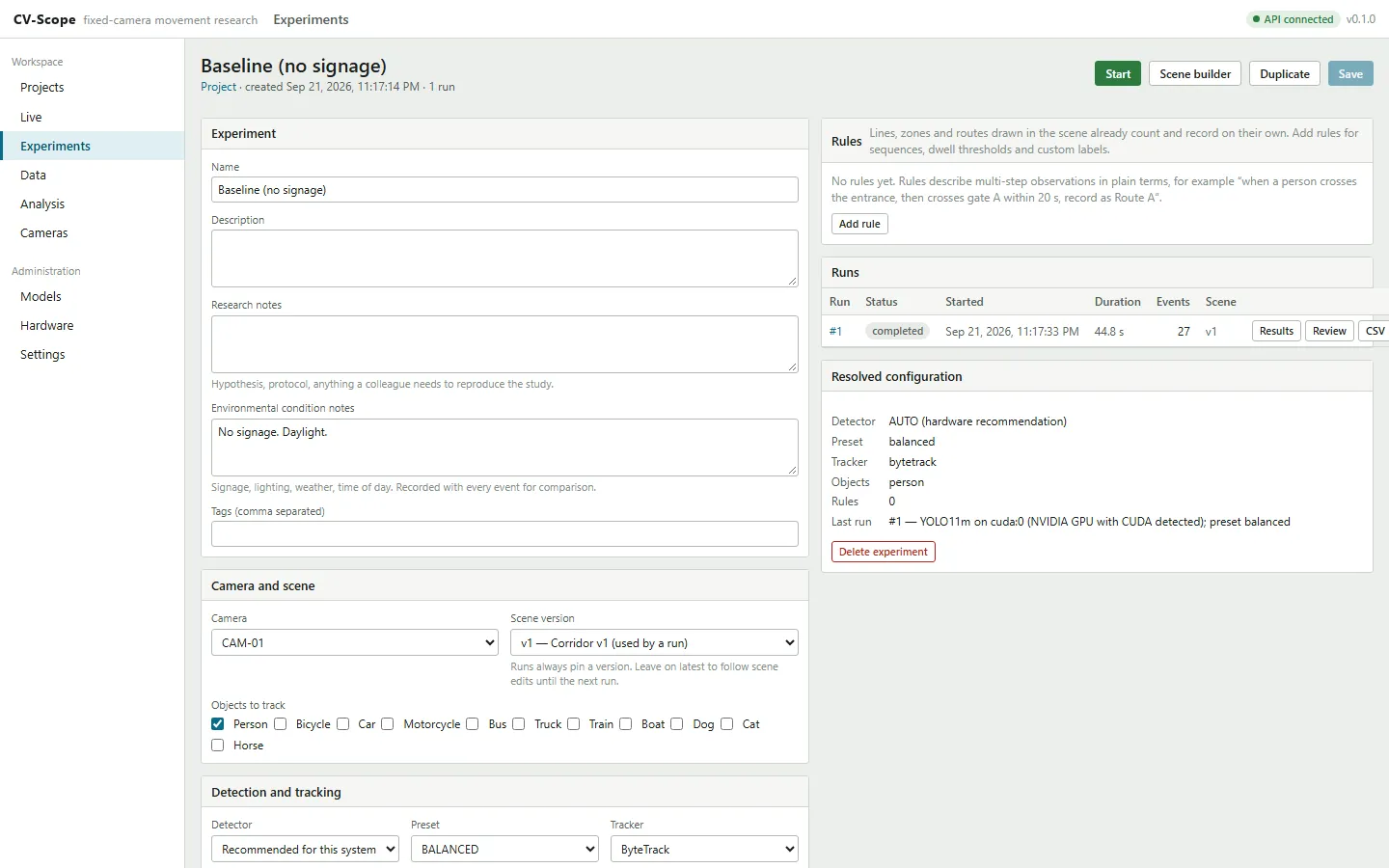This screenshot has width=1389, height=868.
Task: Focus the Research notes text area
Action: pyautogui.click(x=504, y=344)
